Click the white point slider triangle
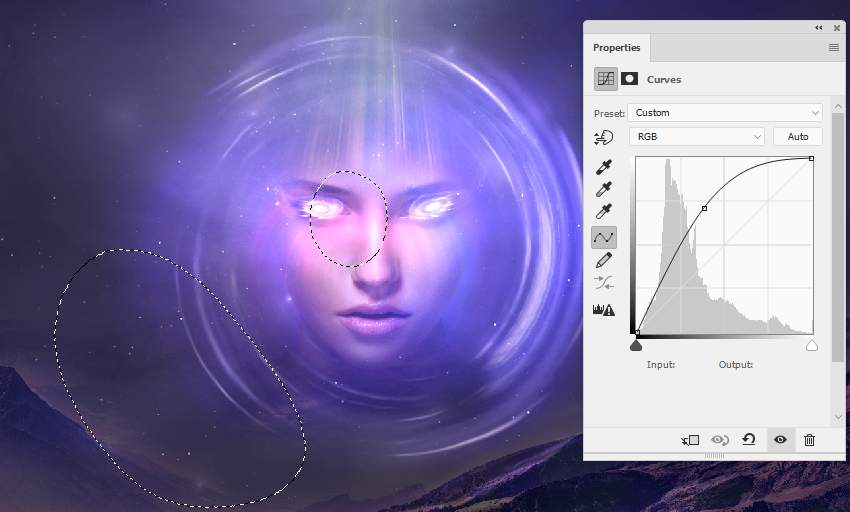Viewport: 850px width, 512px height. [x=811, y=346]
